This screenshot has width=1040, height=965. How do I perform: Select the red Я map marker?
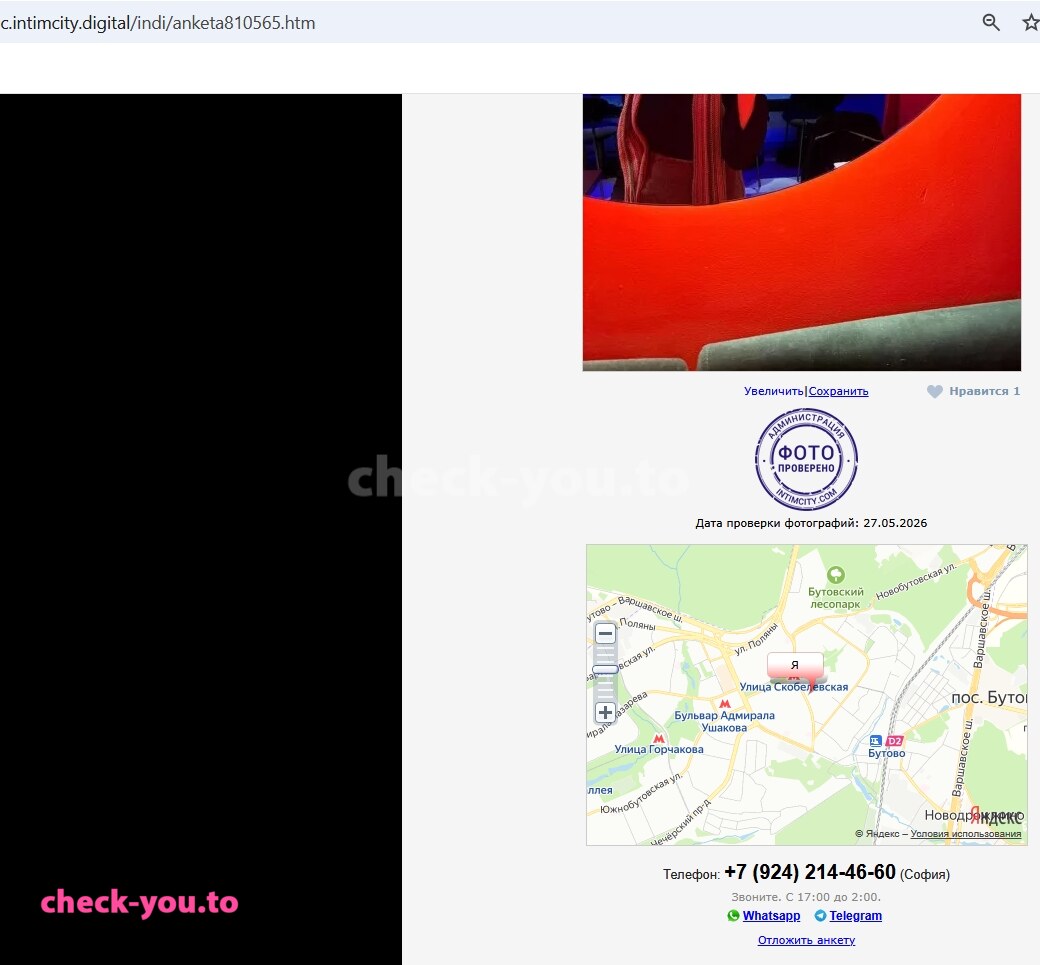click(795, 666)
